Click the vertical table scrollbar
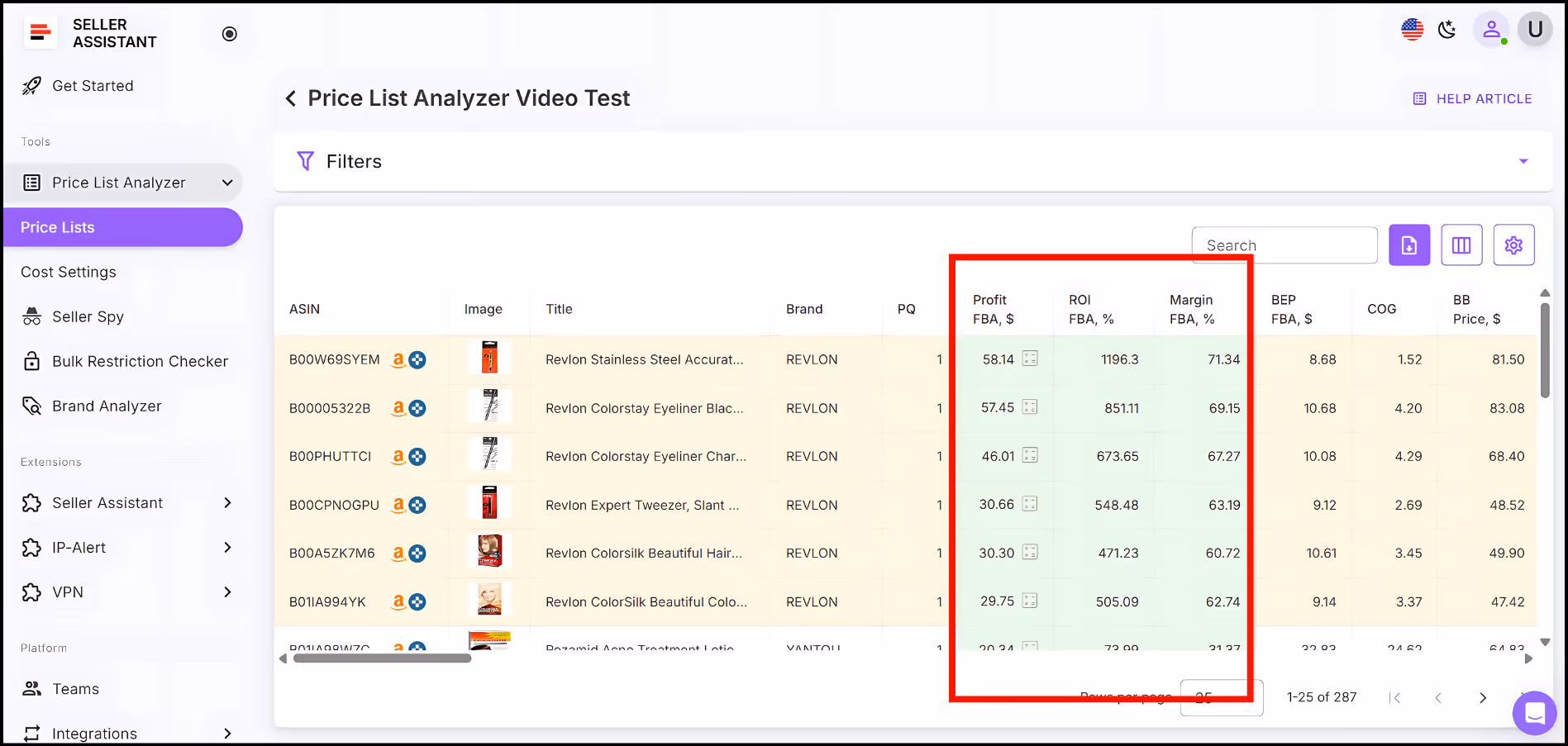 point(1545,350)
